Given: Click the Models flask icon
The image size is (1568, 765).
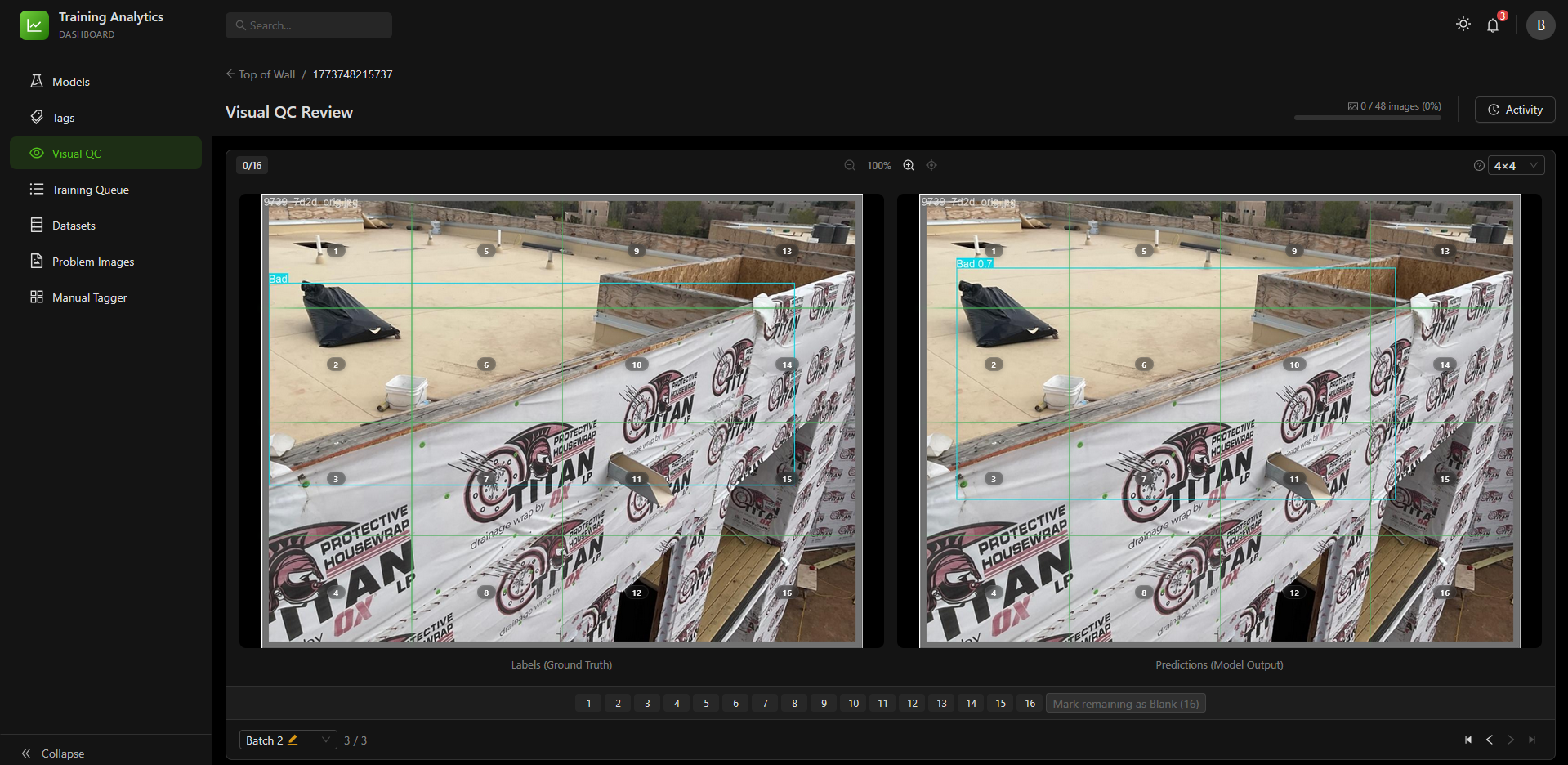Looking at the screenshot, I should 37,81.
